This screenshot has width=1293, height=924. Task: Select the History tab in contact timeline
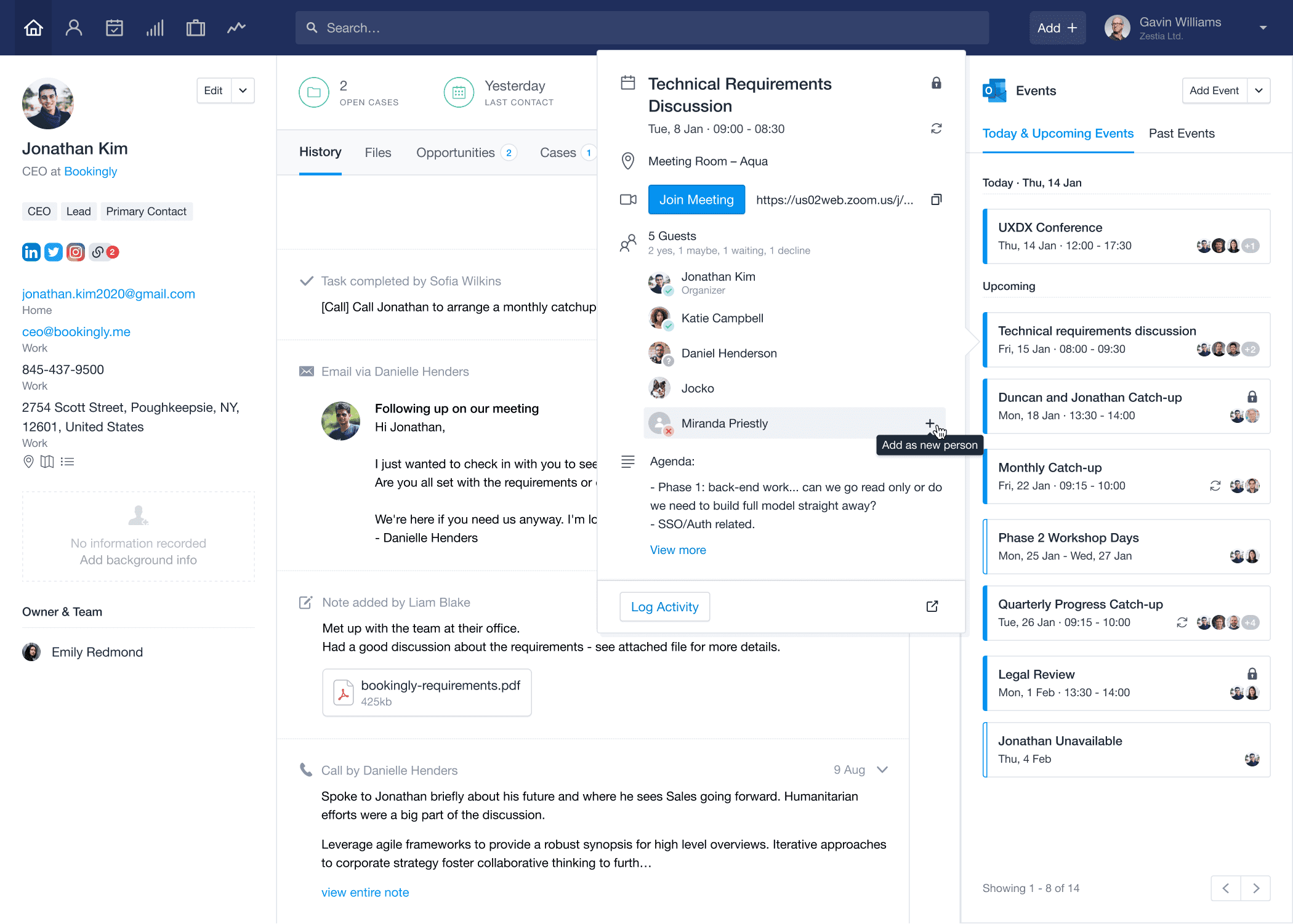point(319,152)
